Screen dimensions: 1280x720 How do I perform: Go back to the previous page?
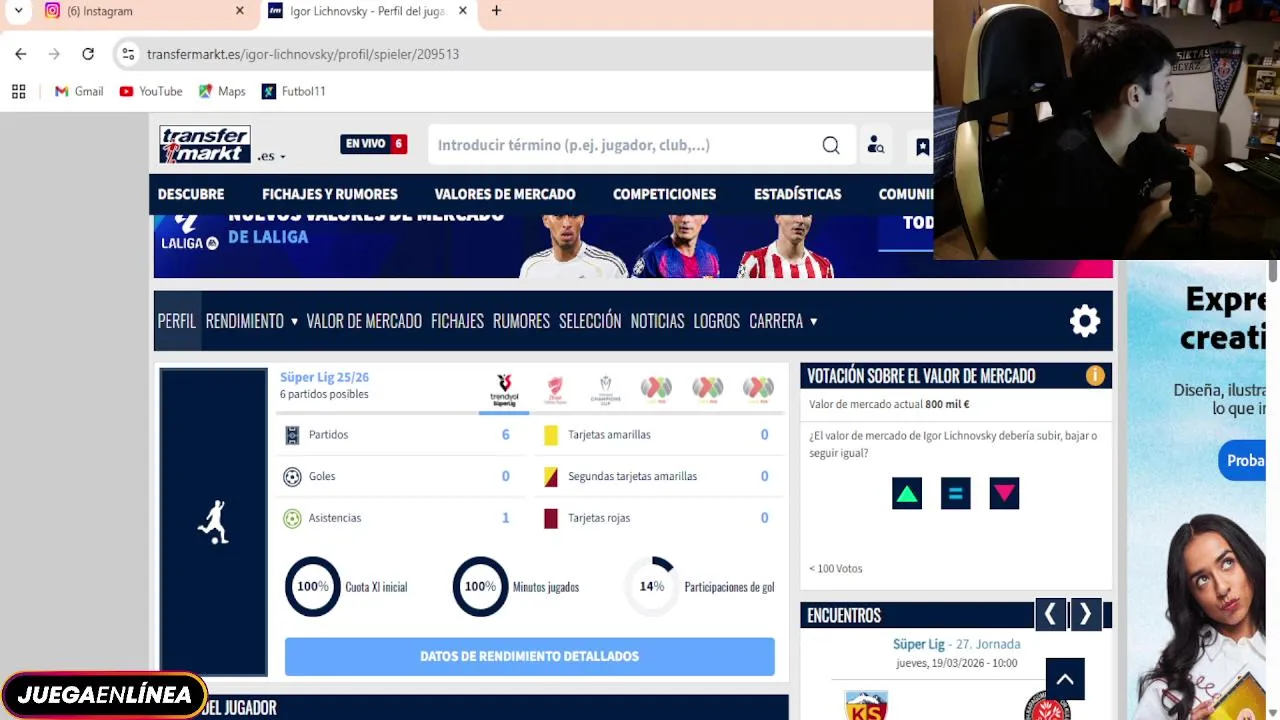pos(21,54)
